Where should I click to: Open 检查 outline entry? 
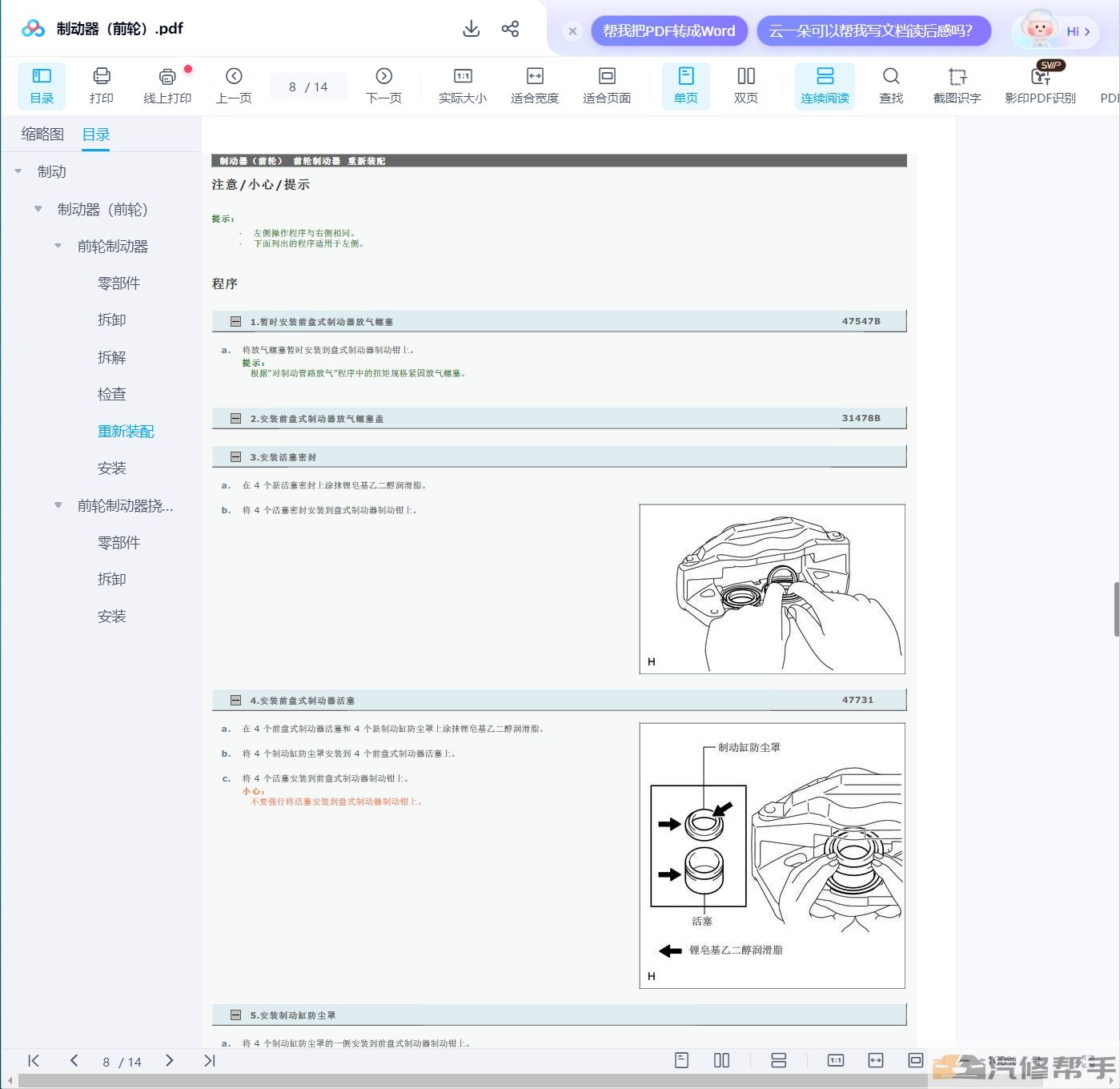(x=112, y=394)
